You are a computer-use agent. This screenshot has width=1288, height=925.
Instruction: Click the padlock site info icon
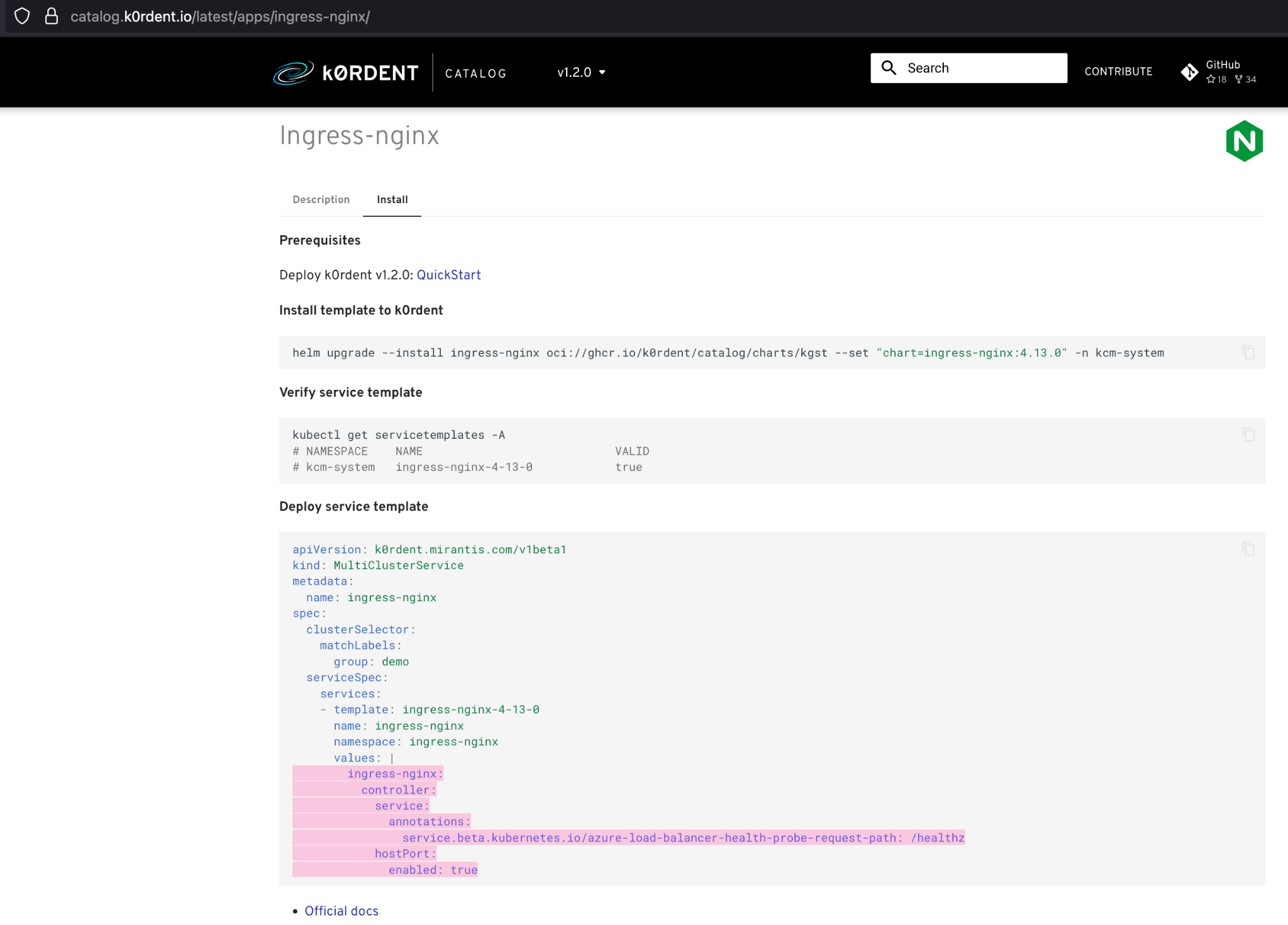pos(52,16)
